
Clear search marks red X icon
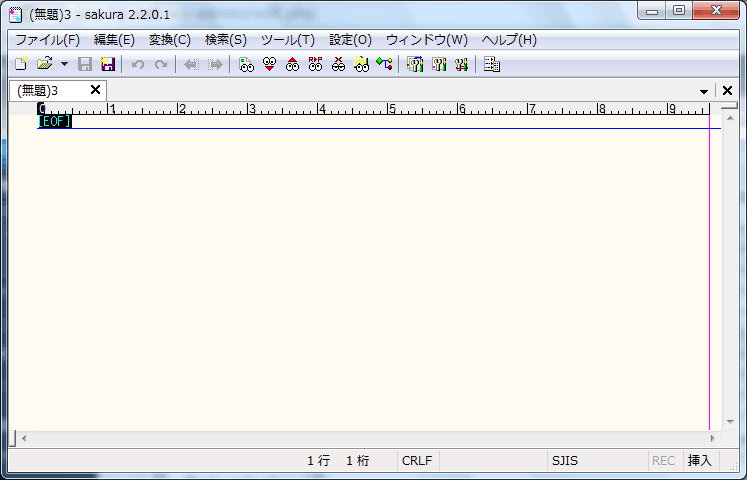(x=338, y=64)
